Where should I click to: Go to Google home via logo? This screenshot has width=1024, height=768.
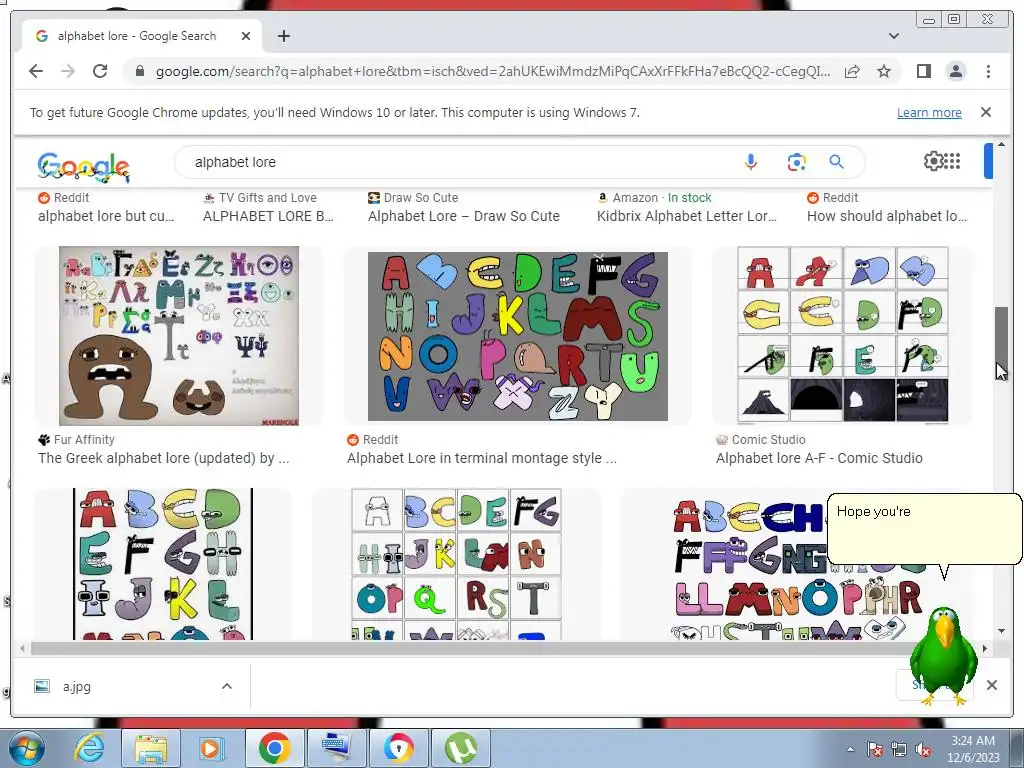84,166
